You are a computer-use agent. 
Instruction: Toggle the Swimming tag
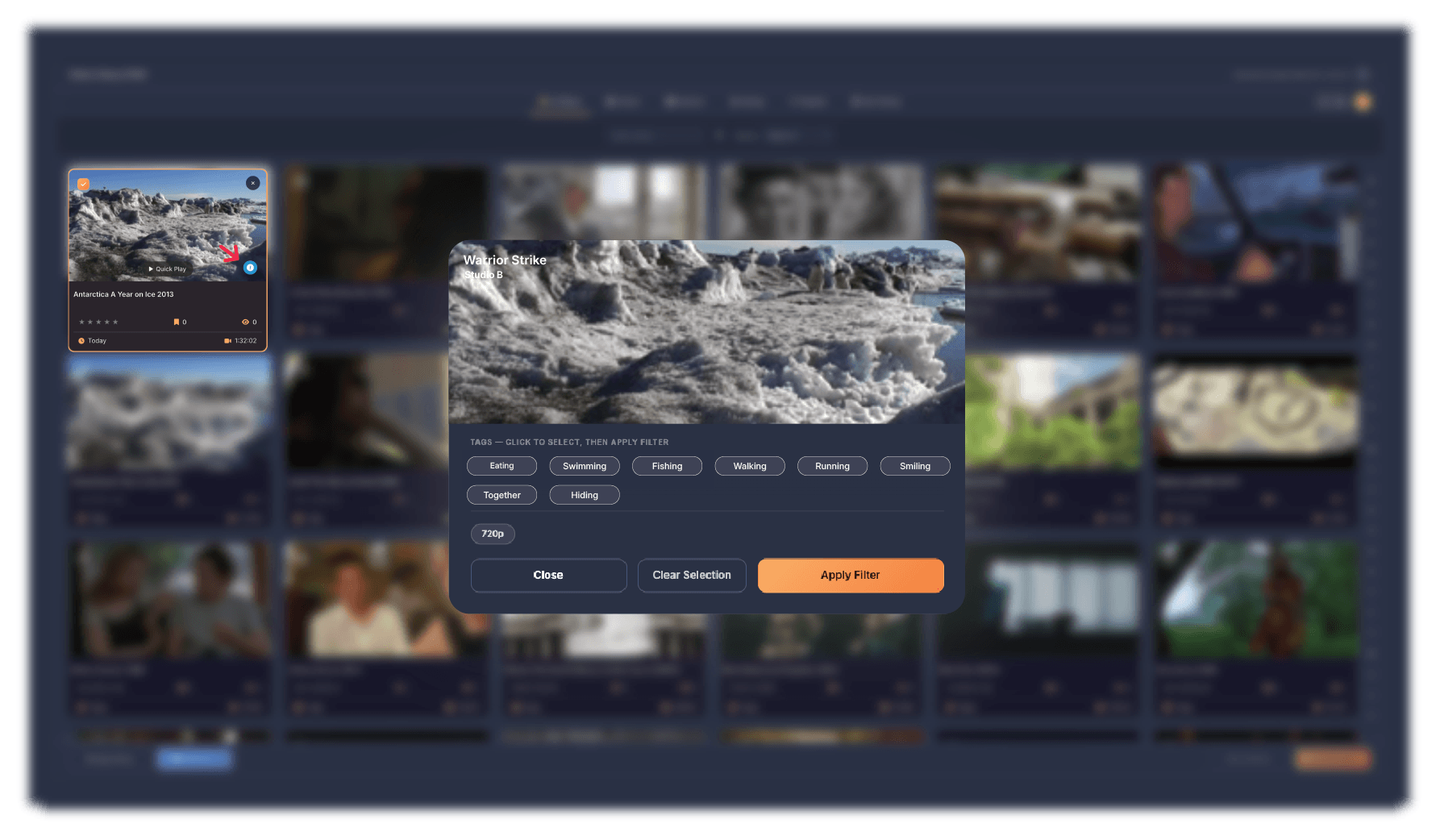click(584, 466)
